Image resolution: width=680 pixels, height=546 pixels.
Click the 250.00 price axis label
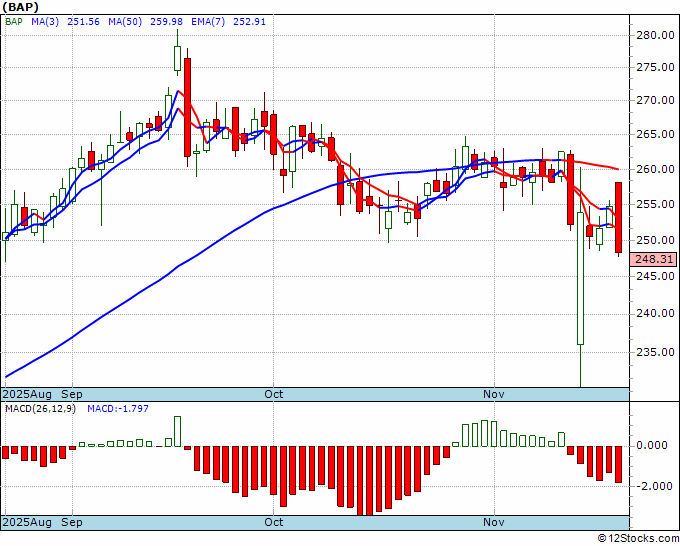click(x=655, y=240)
